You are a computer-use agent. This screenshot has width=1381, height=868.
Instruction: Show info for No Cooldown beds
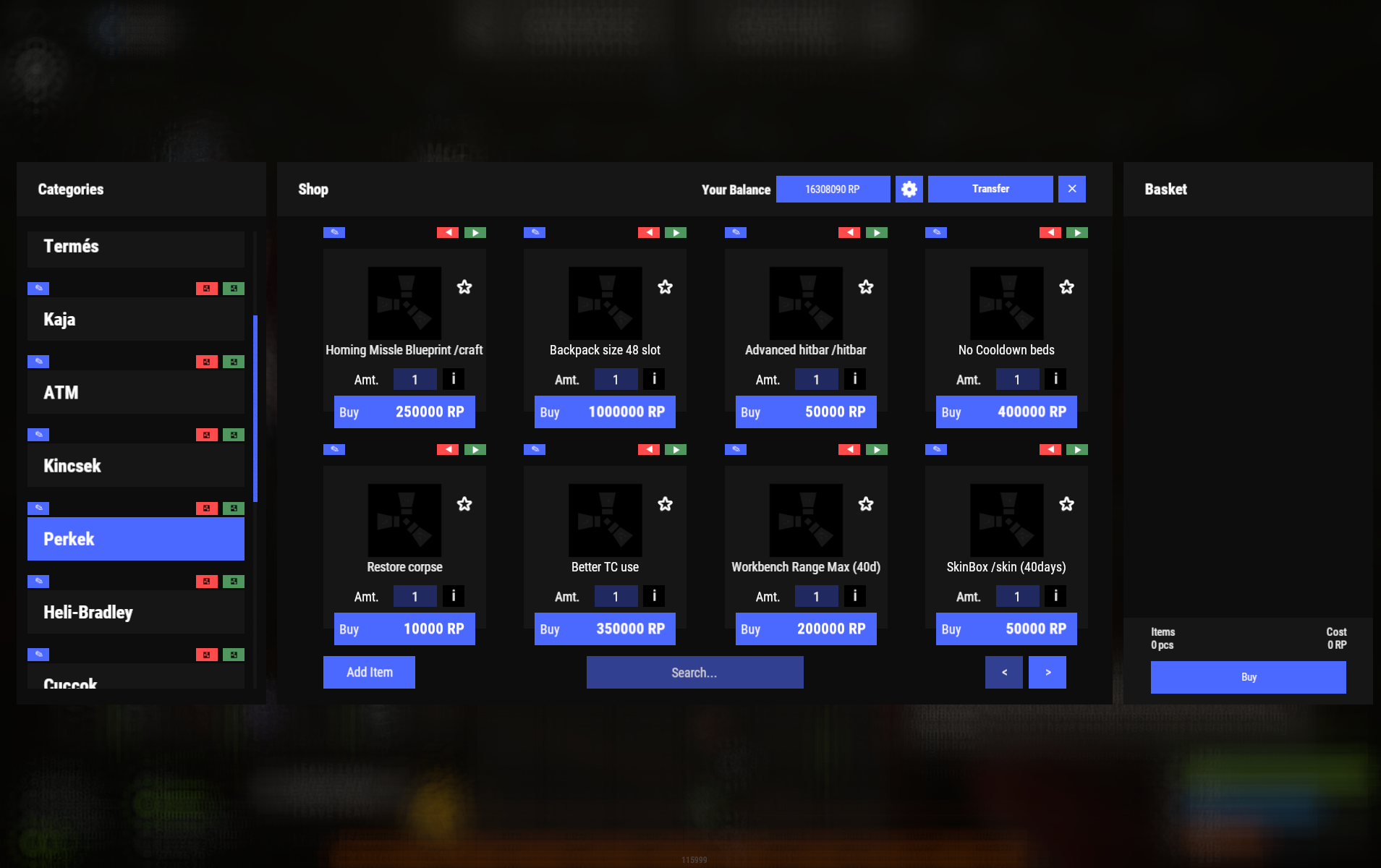1055,379
